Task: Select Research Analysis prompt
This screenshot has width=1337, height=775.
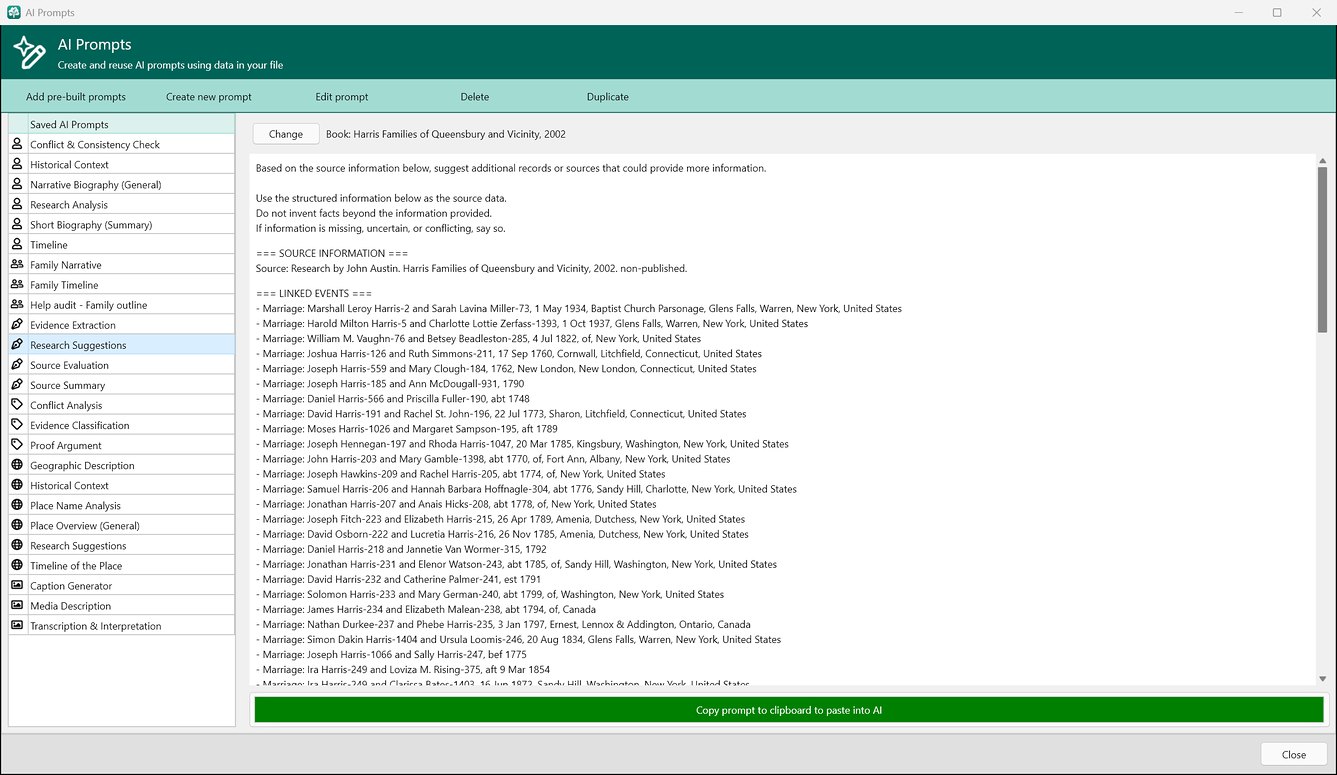Action: 121,204
